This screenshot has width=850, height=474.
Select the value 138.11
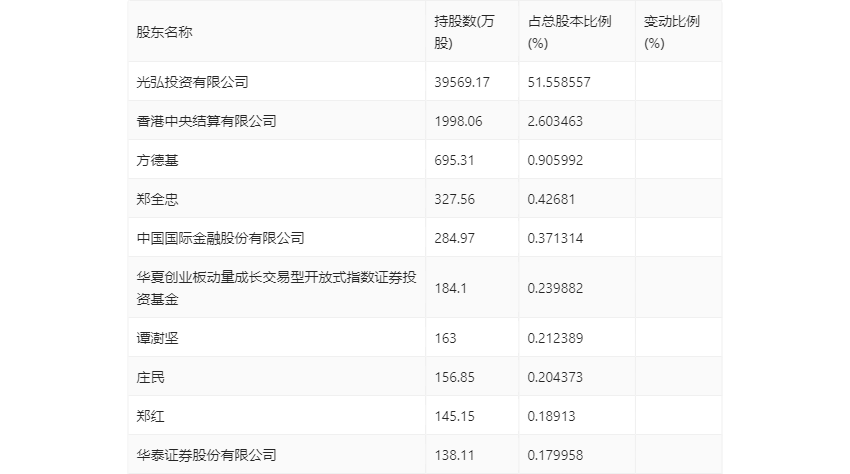point(454,455)
